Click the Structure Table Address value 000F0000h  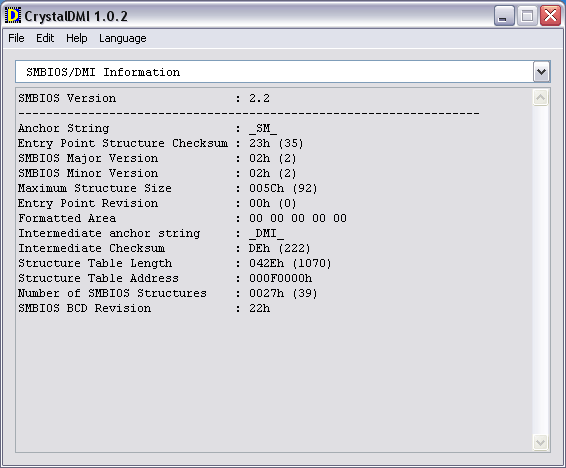(280, 279)
